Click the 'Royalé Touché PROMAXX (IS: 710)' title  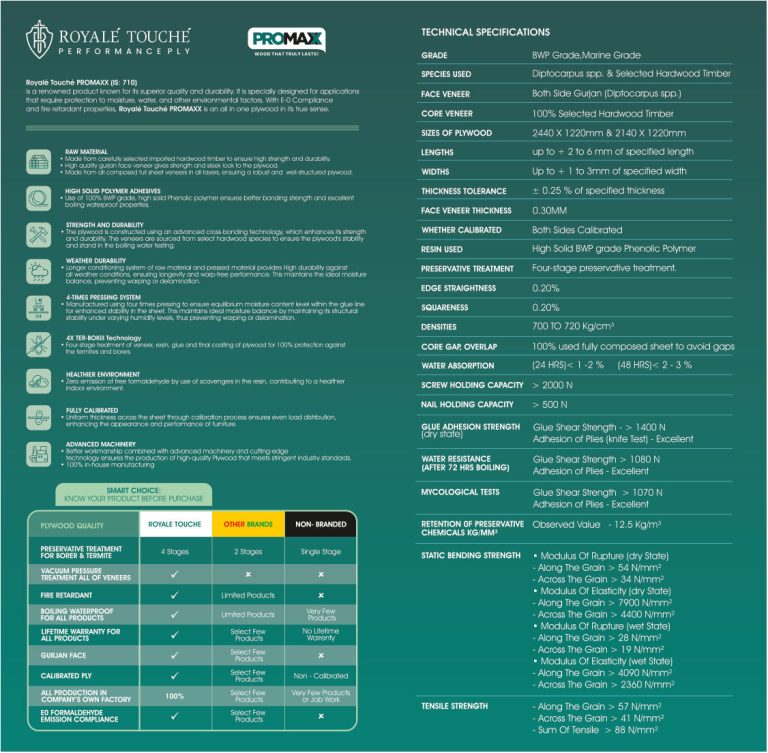82,82
